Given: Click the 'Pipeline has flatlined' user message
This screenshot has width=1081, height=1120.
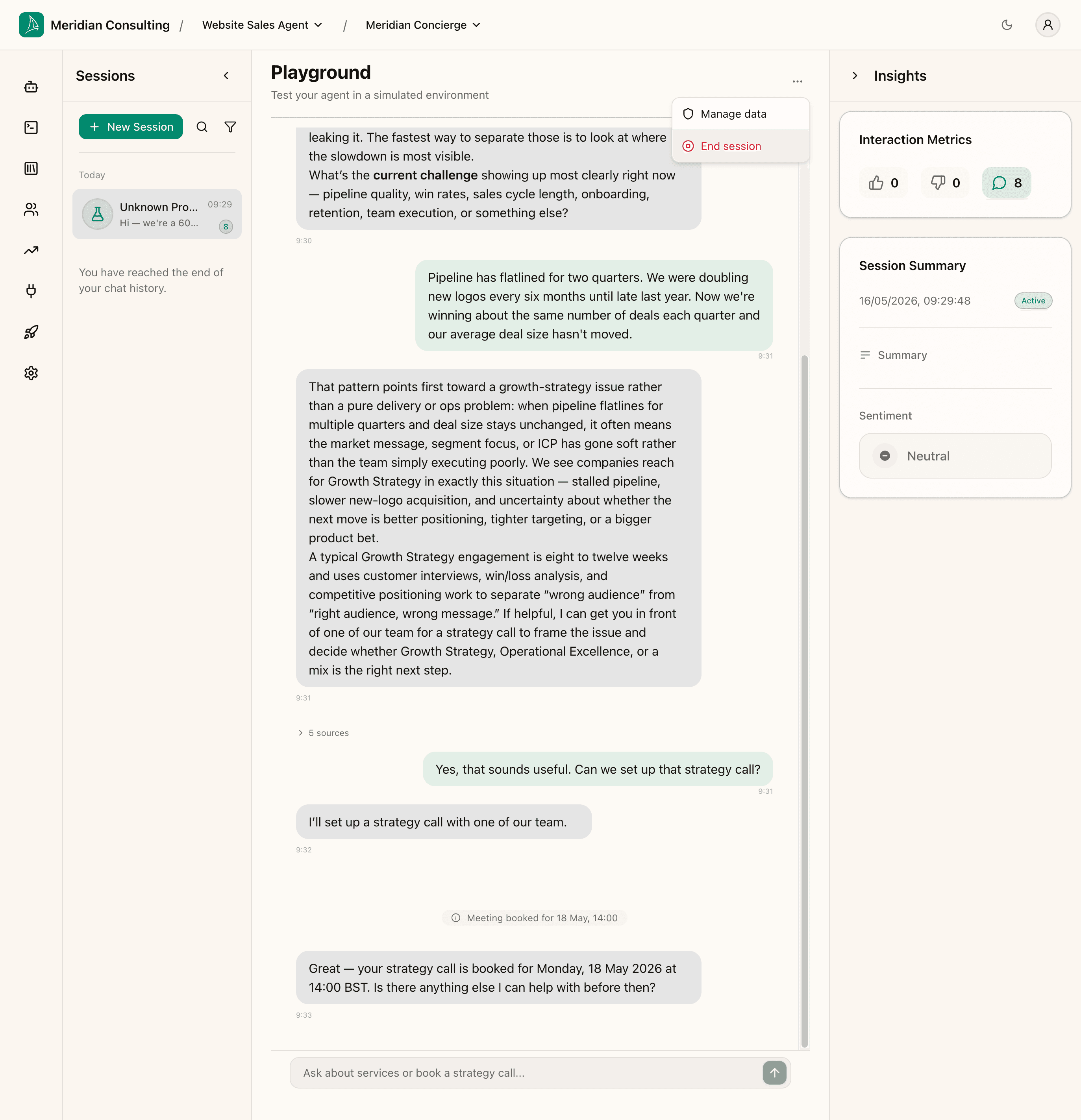Looking at the screenshot, I should tap(594, 306).
